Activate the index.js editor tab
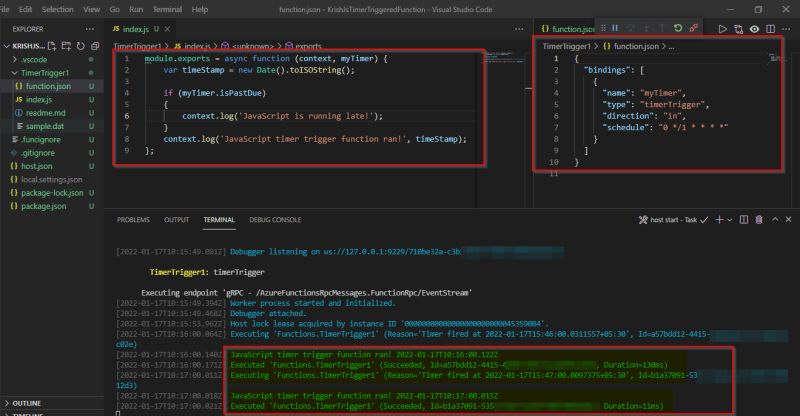The image size is (800, 416). click(x=136, y=29)
